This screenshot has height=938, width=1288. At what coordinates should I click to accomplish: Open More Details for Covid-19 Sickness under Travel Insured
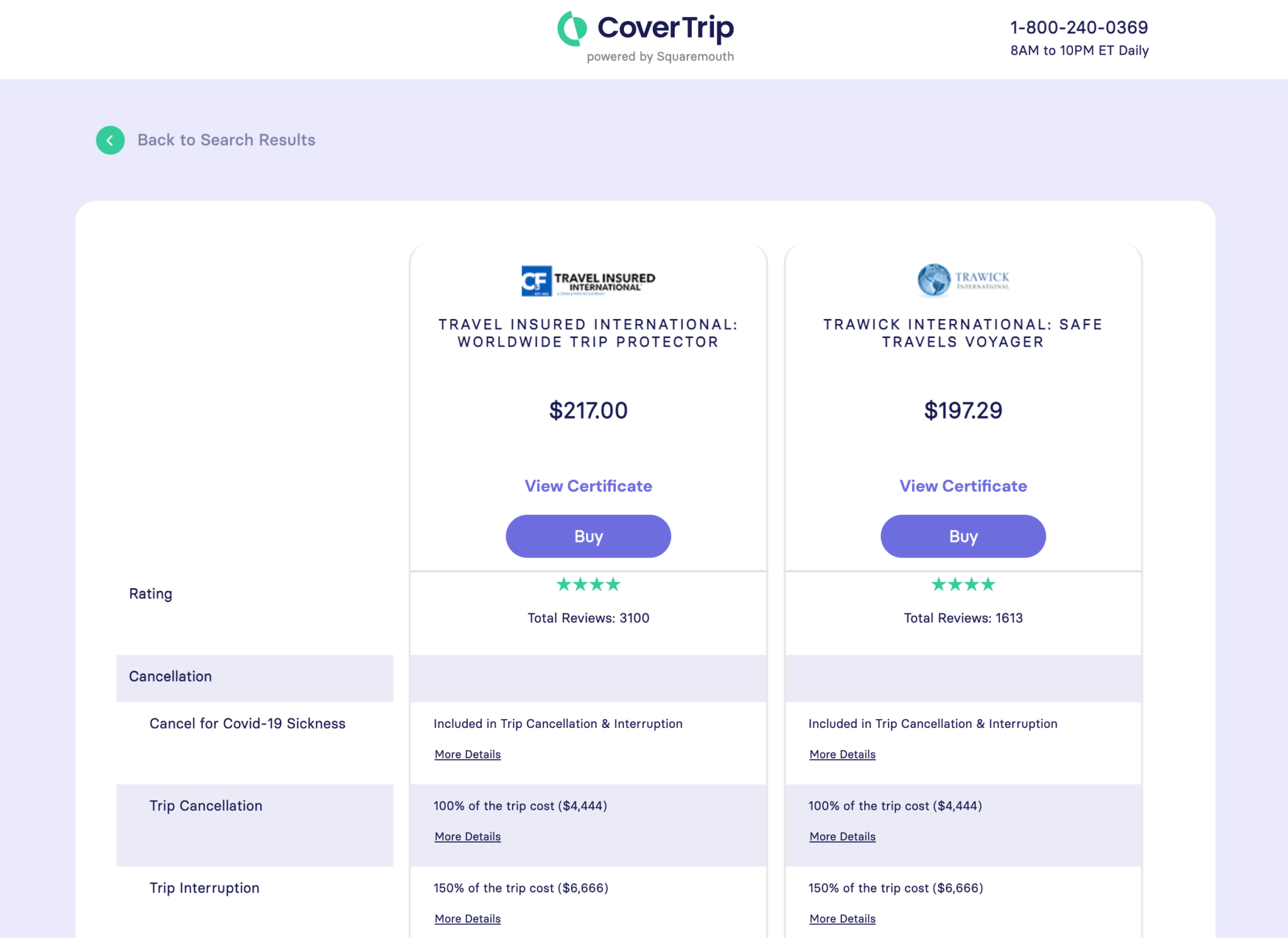pyautogui.click(x=467, y=754)
